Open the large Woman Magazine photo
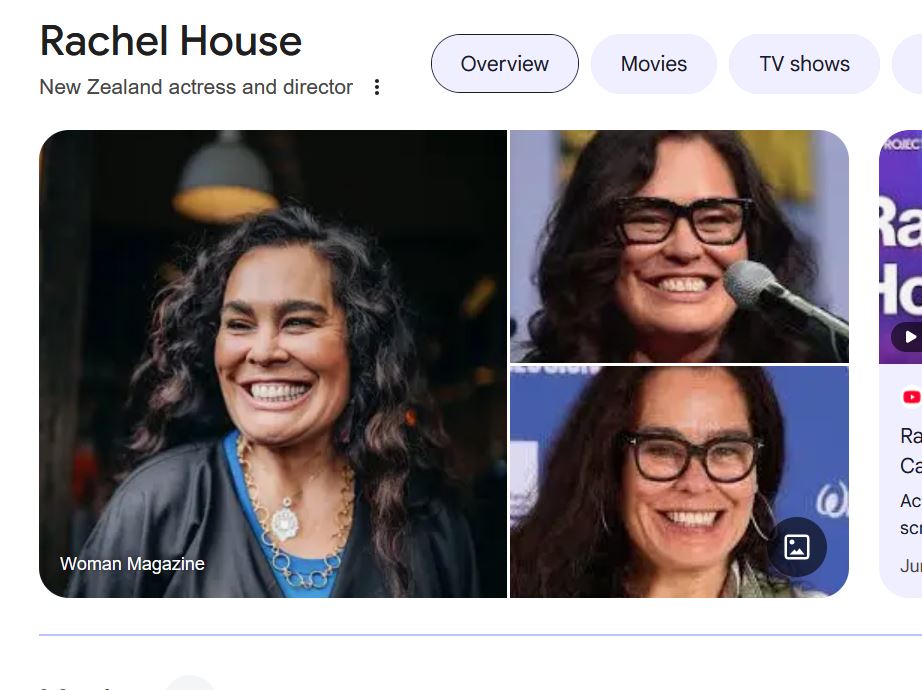The image size is (922, 690). click(273, 364)
